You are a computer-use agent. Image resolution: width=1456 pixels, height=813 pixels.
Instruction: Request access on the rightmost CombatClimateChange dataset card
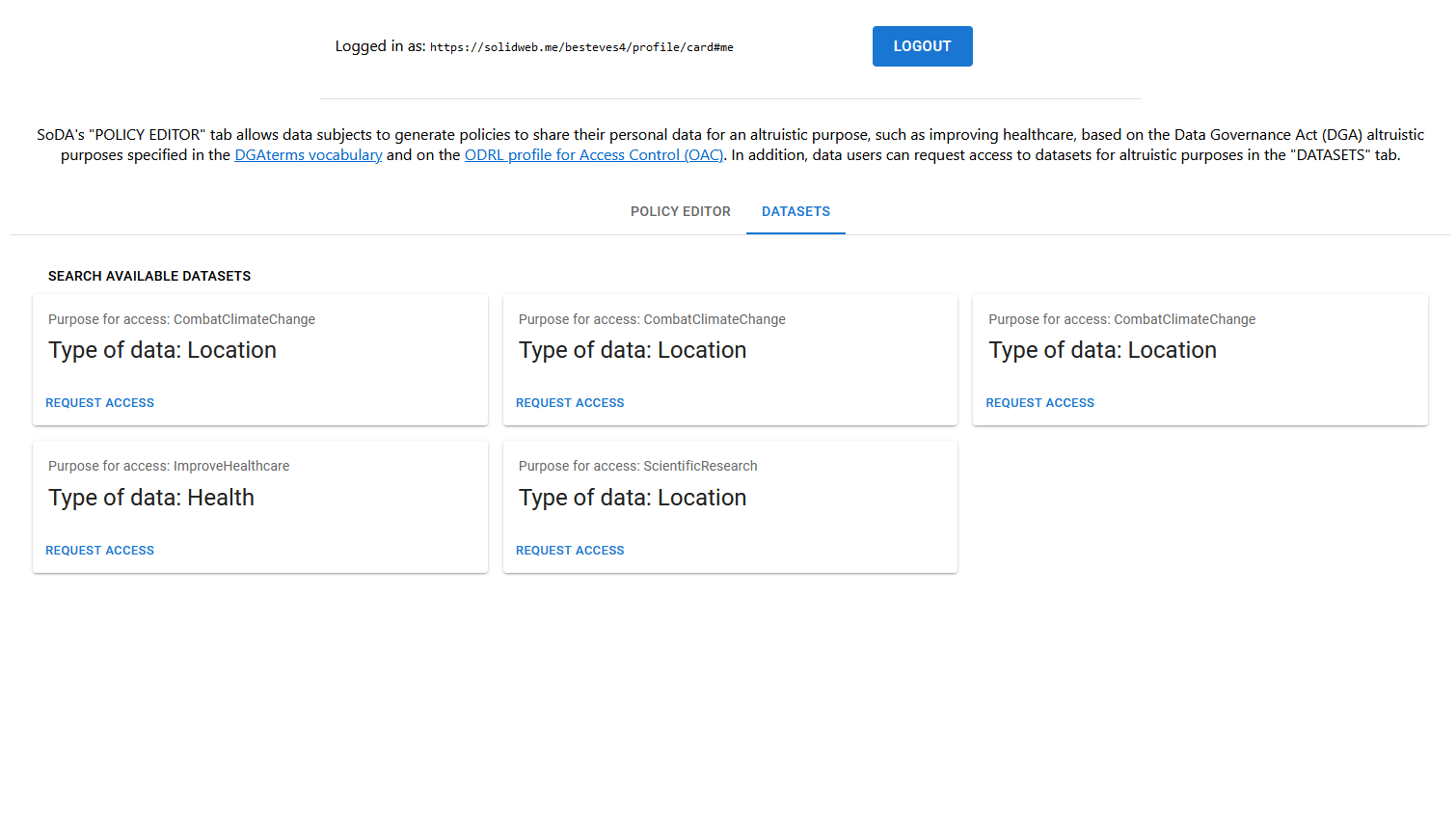coord(1039,403)
